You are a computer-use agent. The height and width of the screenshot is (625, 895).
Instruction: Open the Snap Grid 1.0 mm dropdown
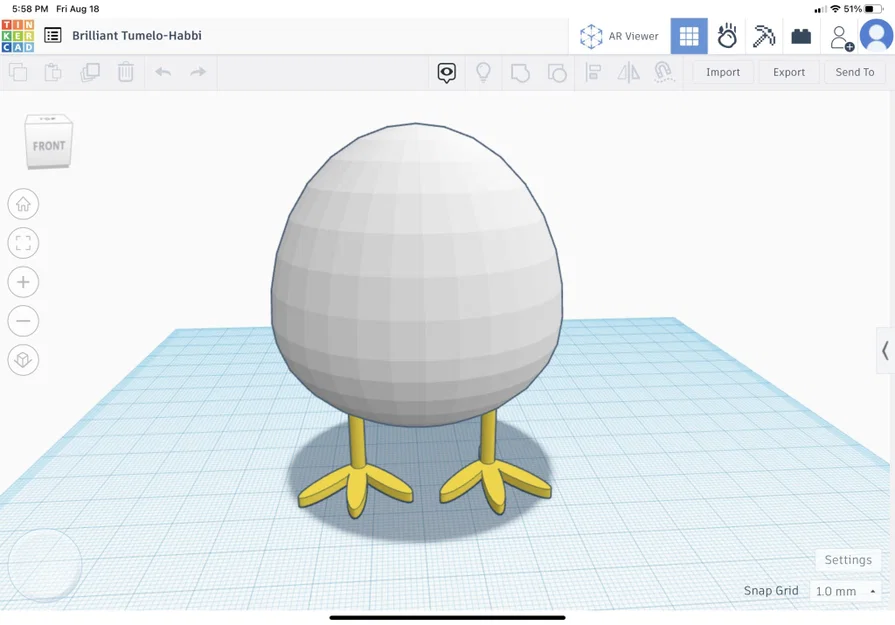tap(845, 591)
